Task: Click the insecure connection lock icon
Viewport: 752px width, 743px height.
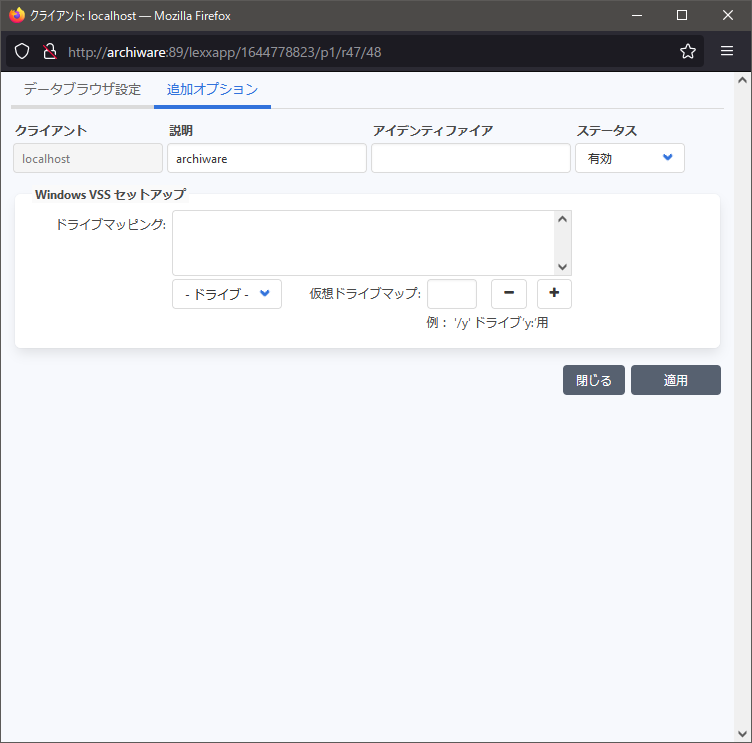Action: 49,52
